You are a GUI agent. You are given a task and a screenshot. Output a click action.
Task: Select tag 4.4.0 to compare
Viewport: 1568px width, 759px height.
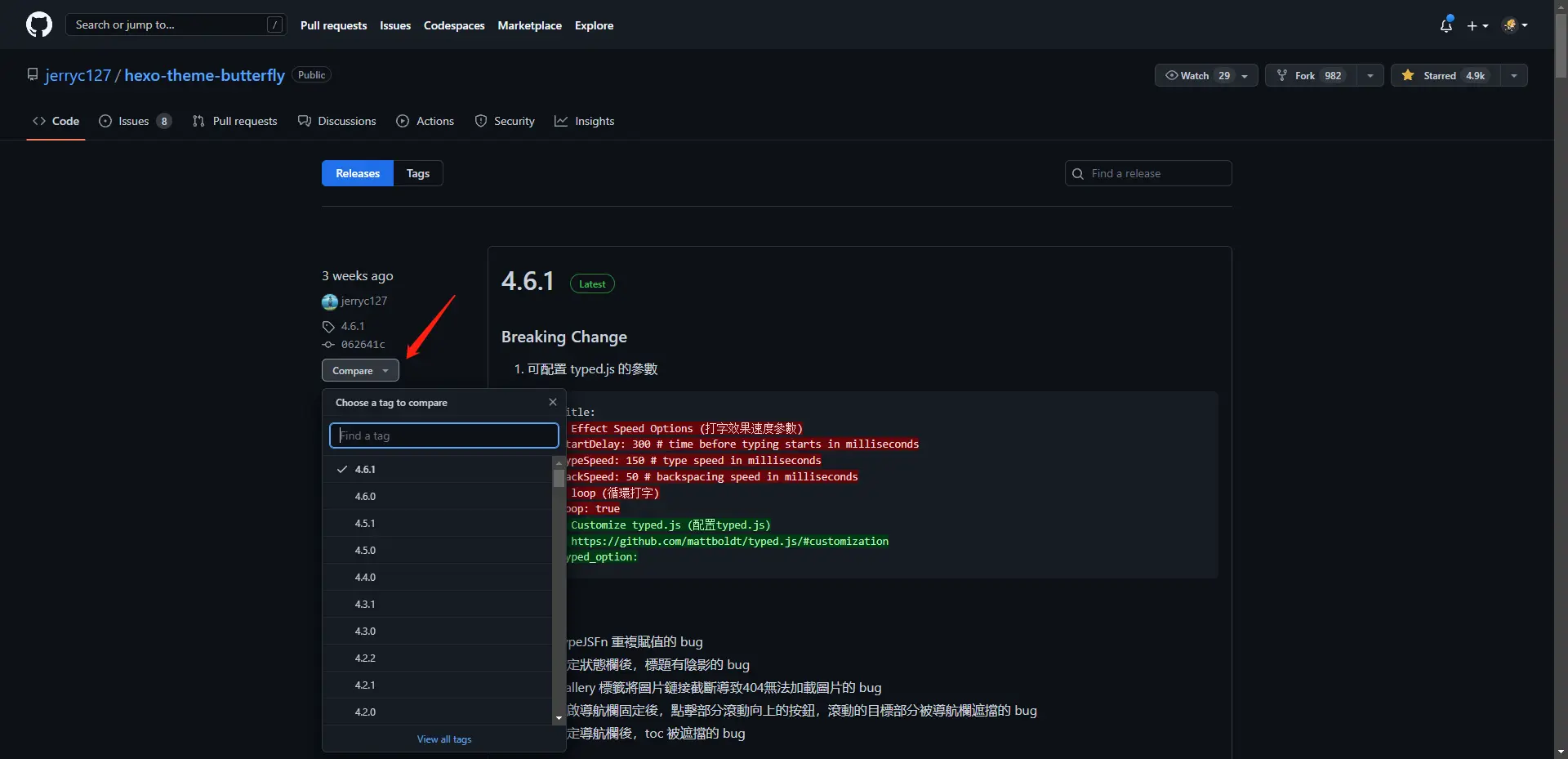point(438,577)
